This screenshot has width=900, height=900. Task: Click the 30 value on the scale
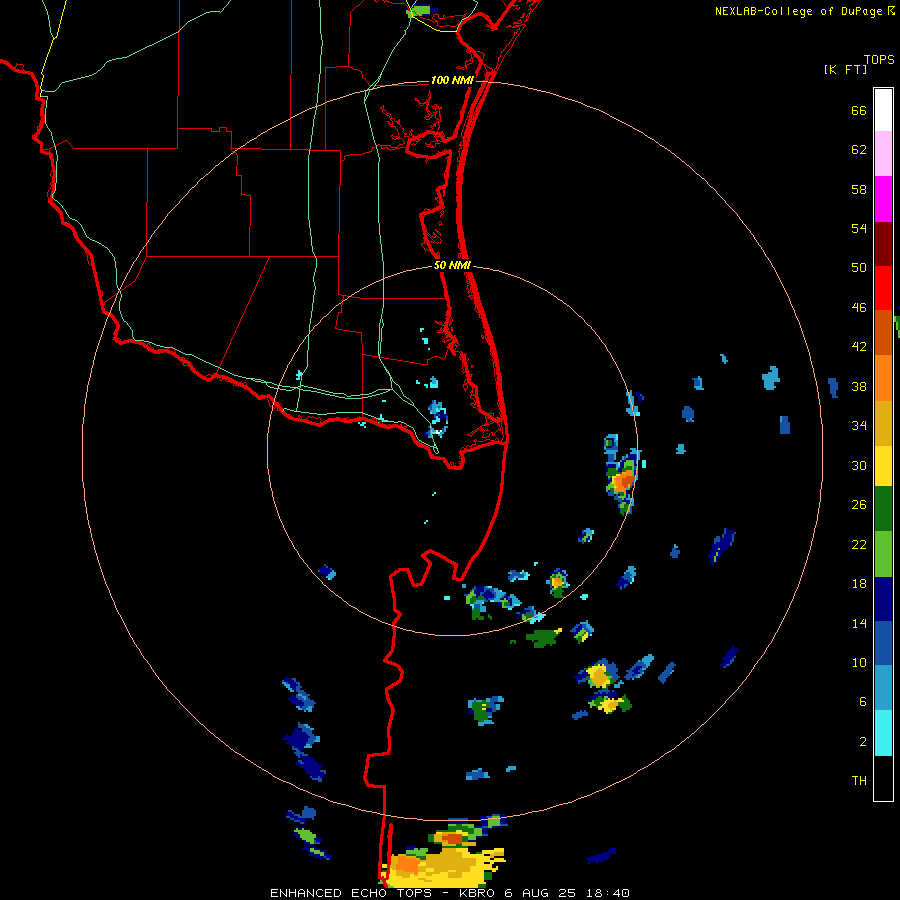click(859, 465)
